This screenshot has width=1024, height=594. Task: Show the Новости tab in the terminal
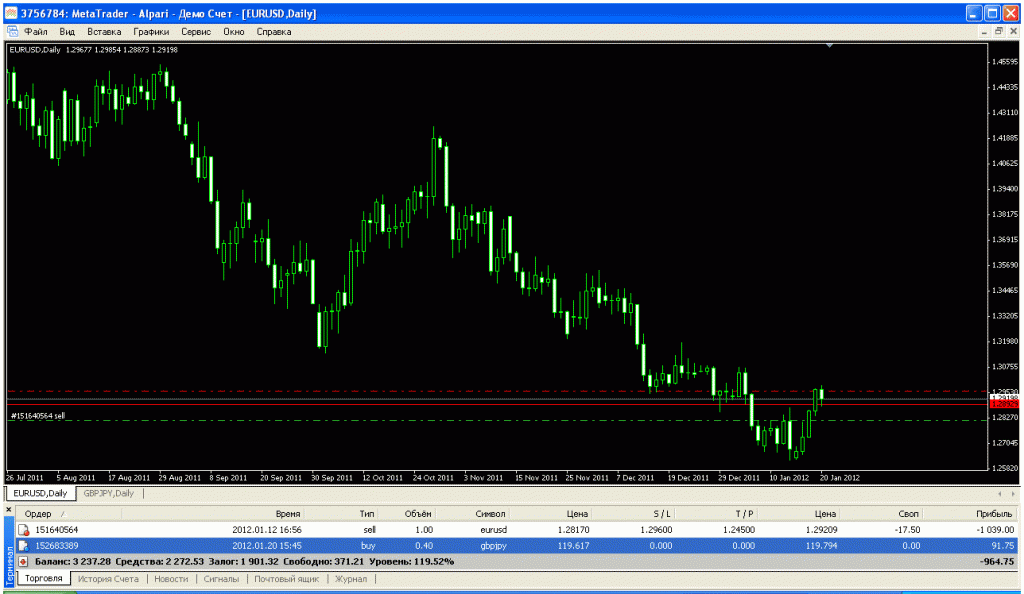(x=171, y=579)
